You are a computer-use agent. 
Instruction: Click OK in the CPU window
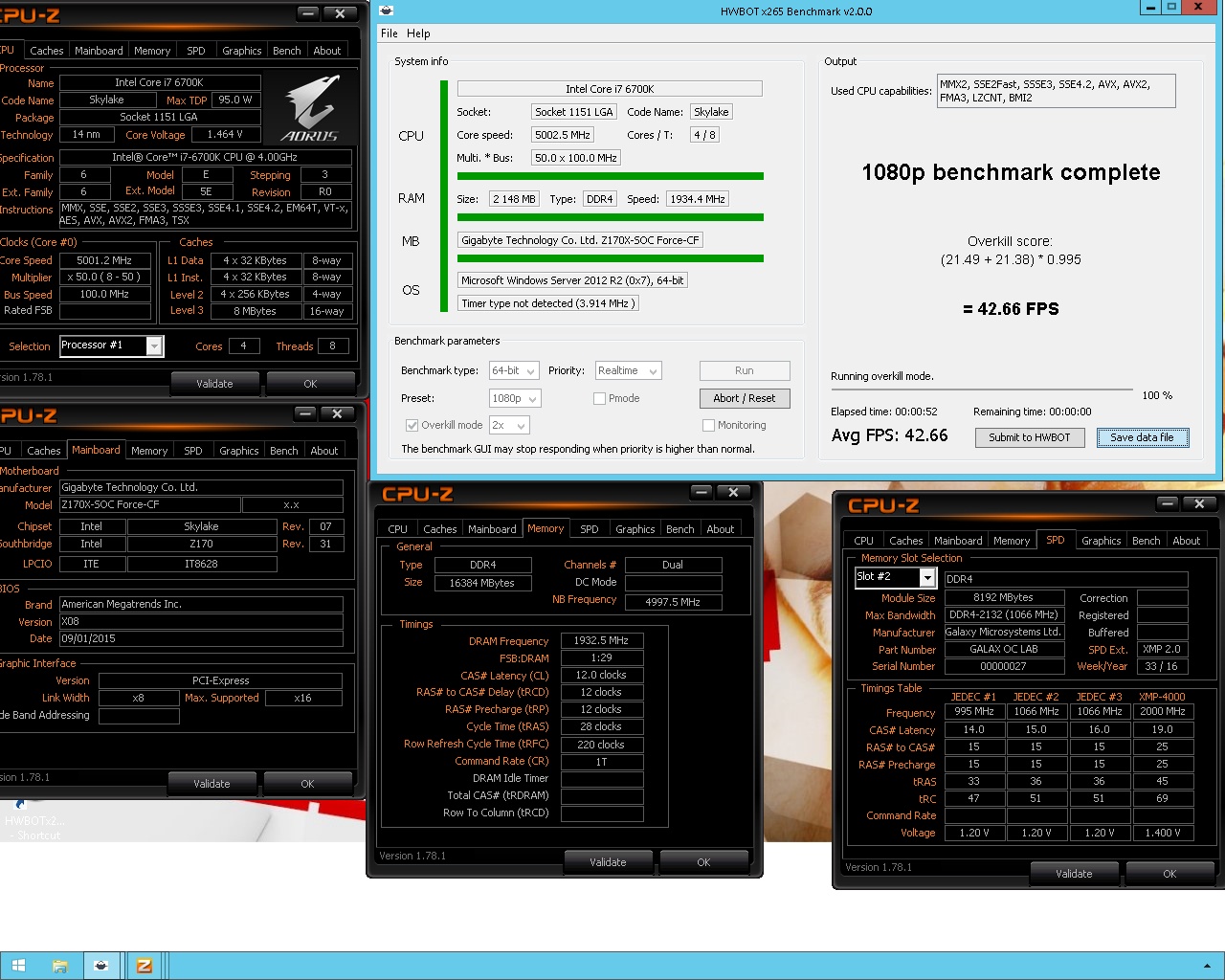click(310, 384)
